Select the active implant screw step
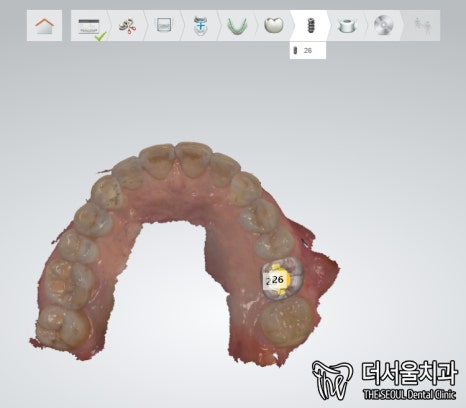Image resolution: width=466 pixels, height=408 pixels. click(310, 25)
